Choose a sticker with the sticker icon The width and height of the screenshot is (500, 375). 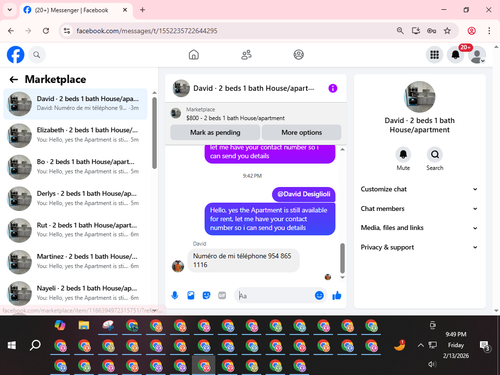point(207,295)
